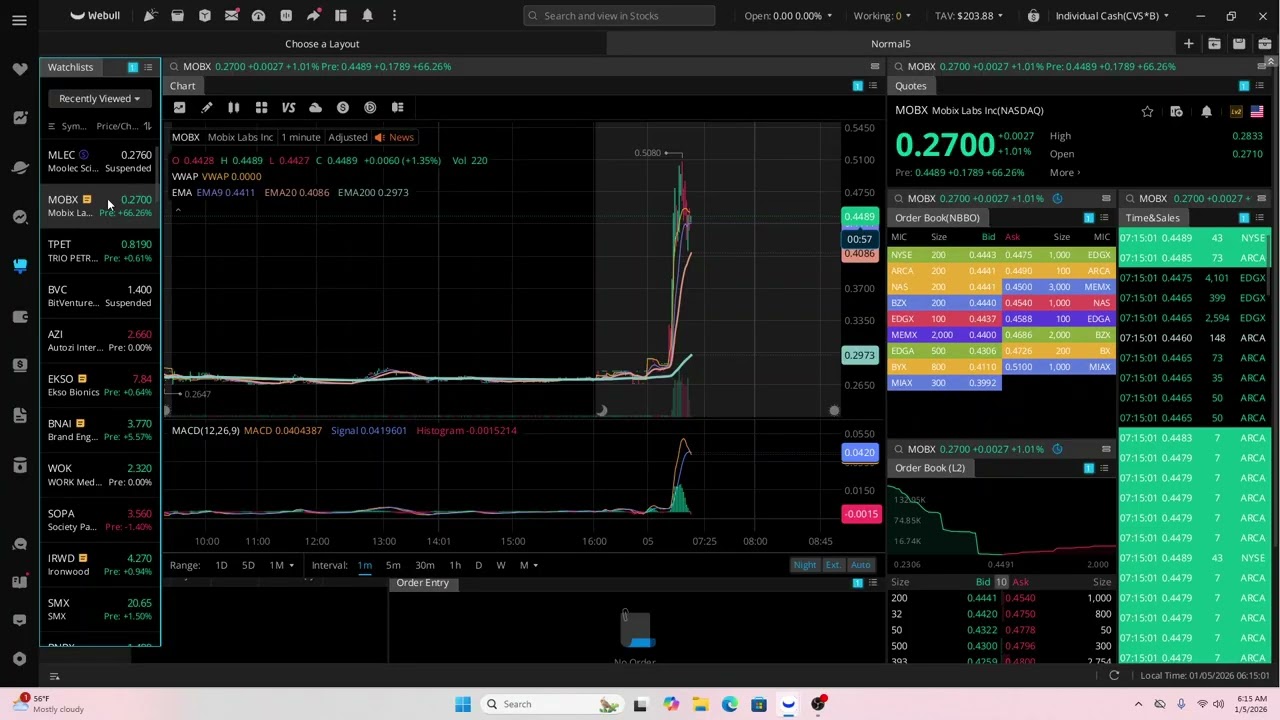Click the dollar sign icon in chart toolbar
Image resolution: width=1280 pixels, height=720 pixels.
click(343, 107)
